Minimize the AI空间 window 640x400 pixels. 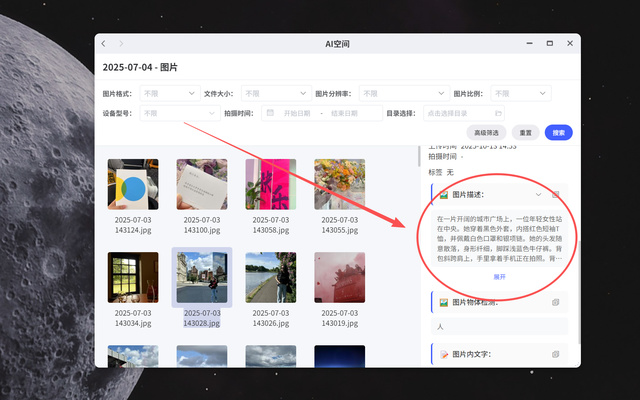tap(530, 43)
